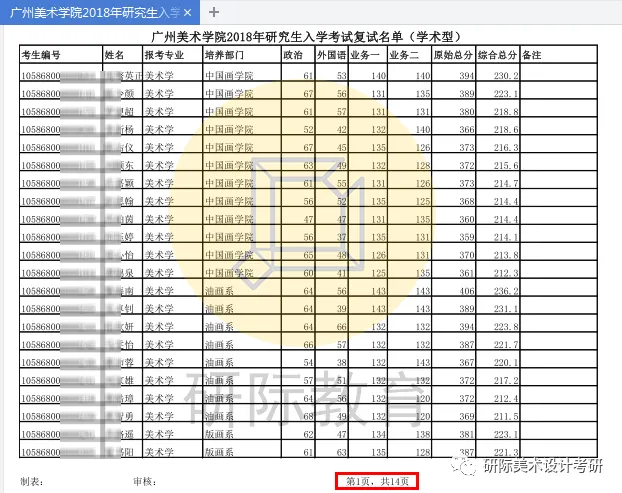Click 中国画学院 in the row scoring 230.2
This screenshot has height=493, width=622.
pos(229,76)
